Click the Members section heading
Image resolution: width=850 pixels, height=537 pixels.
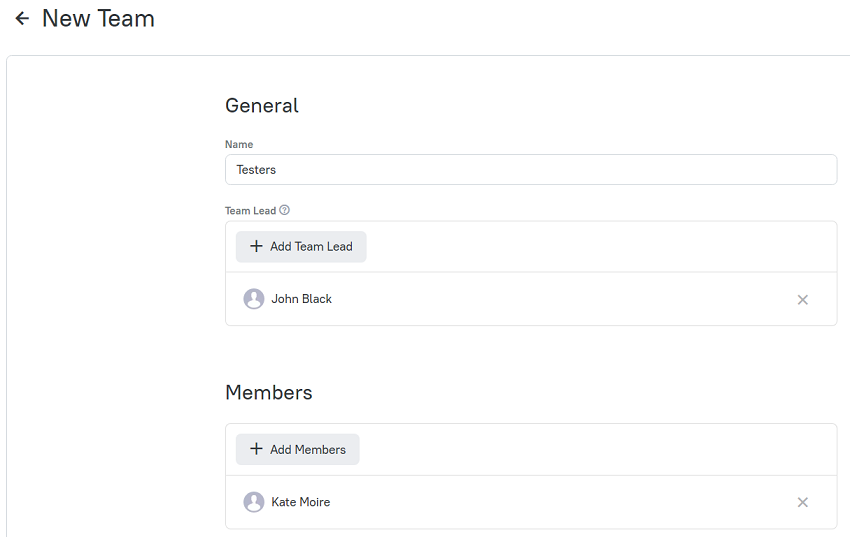coord(269,393)
